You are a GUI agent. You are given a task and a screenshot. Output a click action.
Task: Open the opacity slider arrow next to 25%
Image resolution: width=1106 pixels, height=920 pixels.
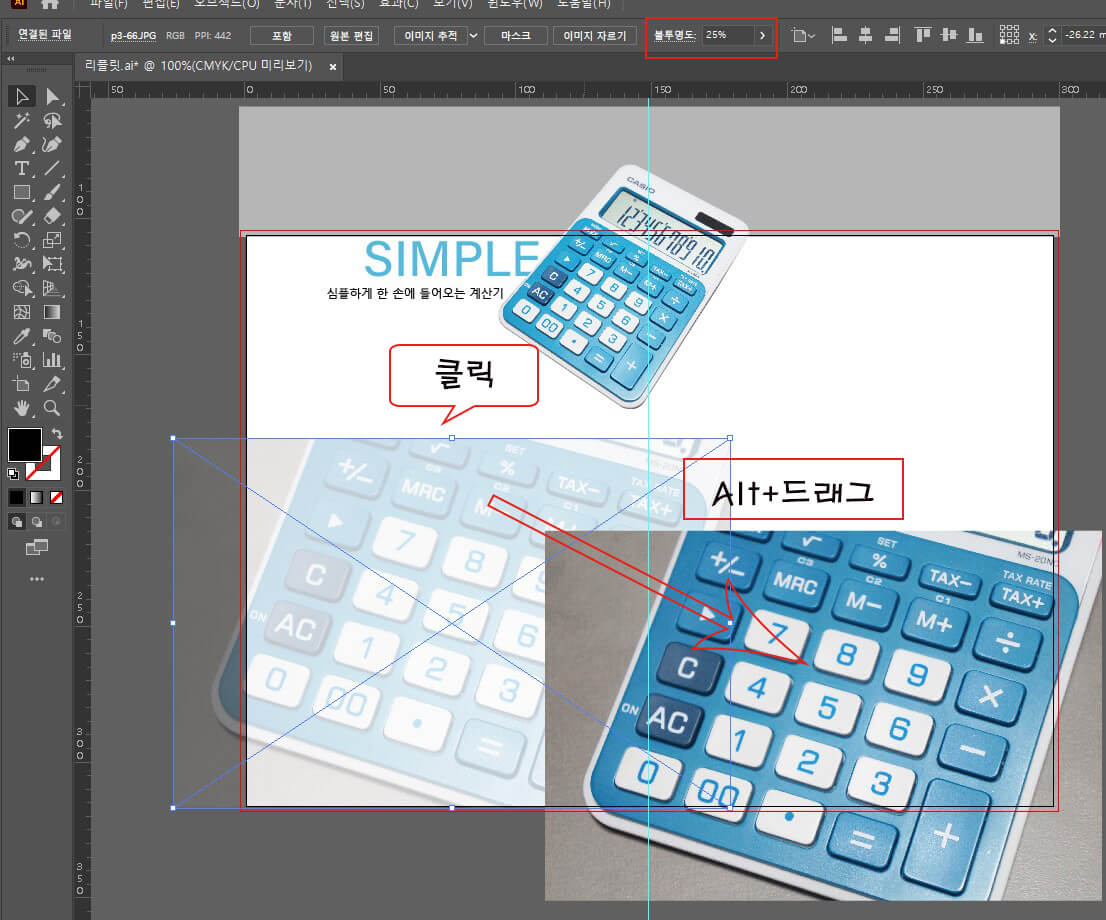[x=762, y=35]
